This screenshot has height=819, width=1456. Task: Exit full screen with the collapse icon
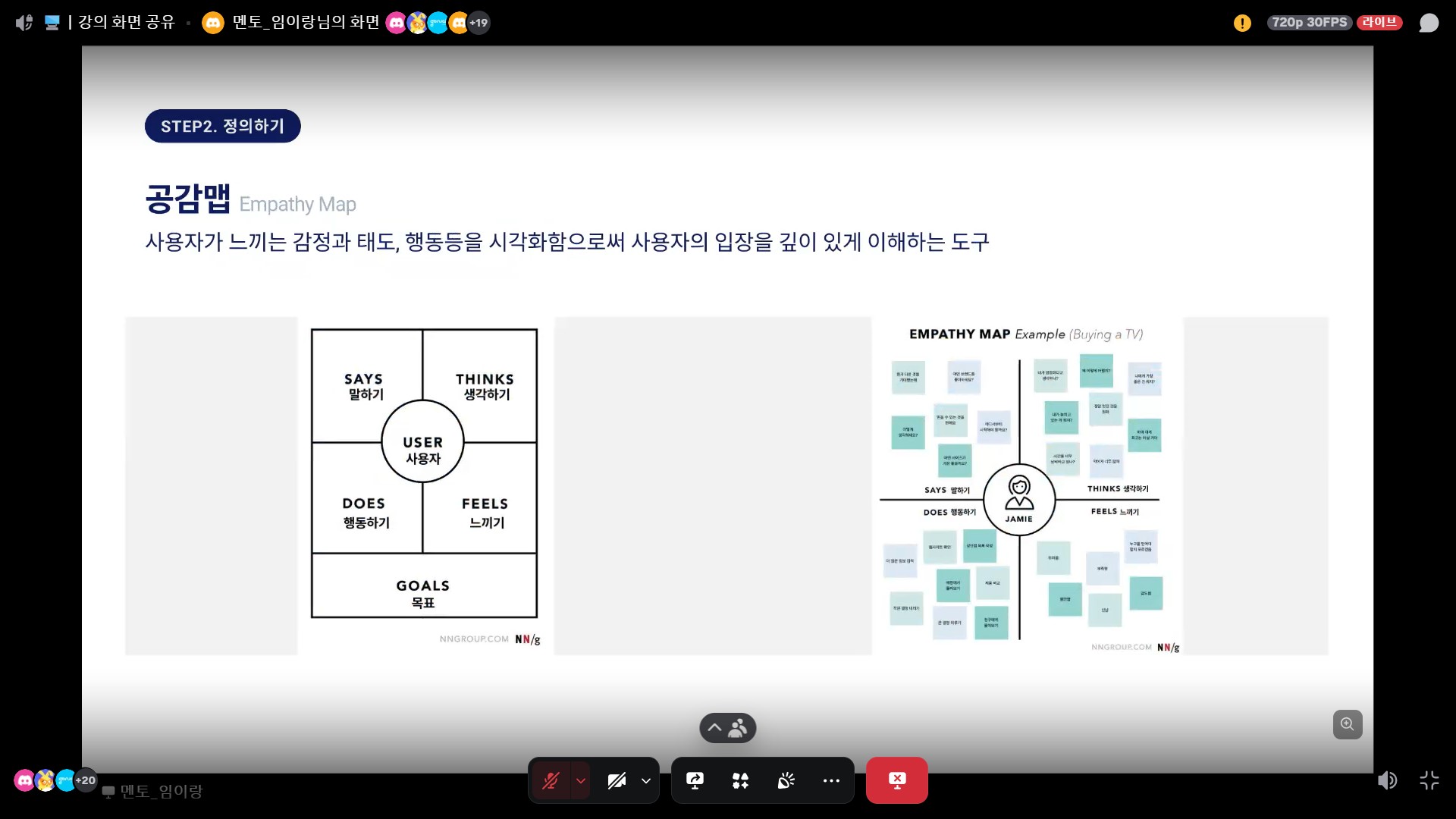click(x=1429, y=780)
